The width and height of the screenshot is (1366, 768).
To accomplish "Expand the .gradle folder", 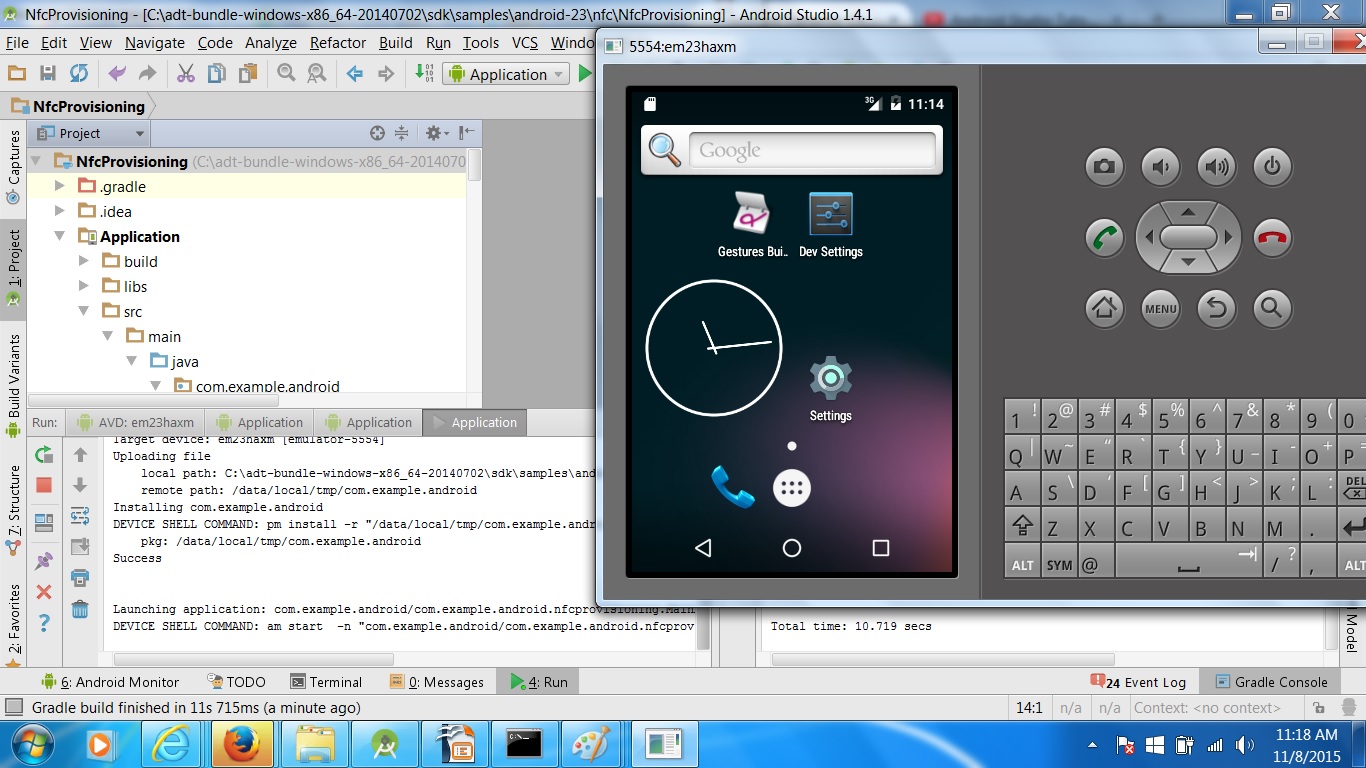I will pos(60,186).
